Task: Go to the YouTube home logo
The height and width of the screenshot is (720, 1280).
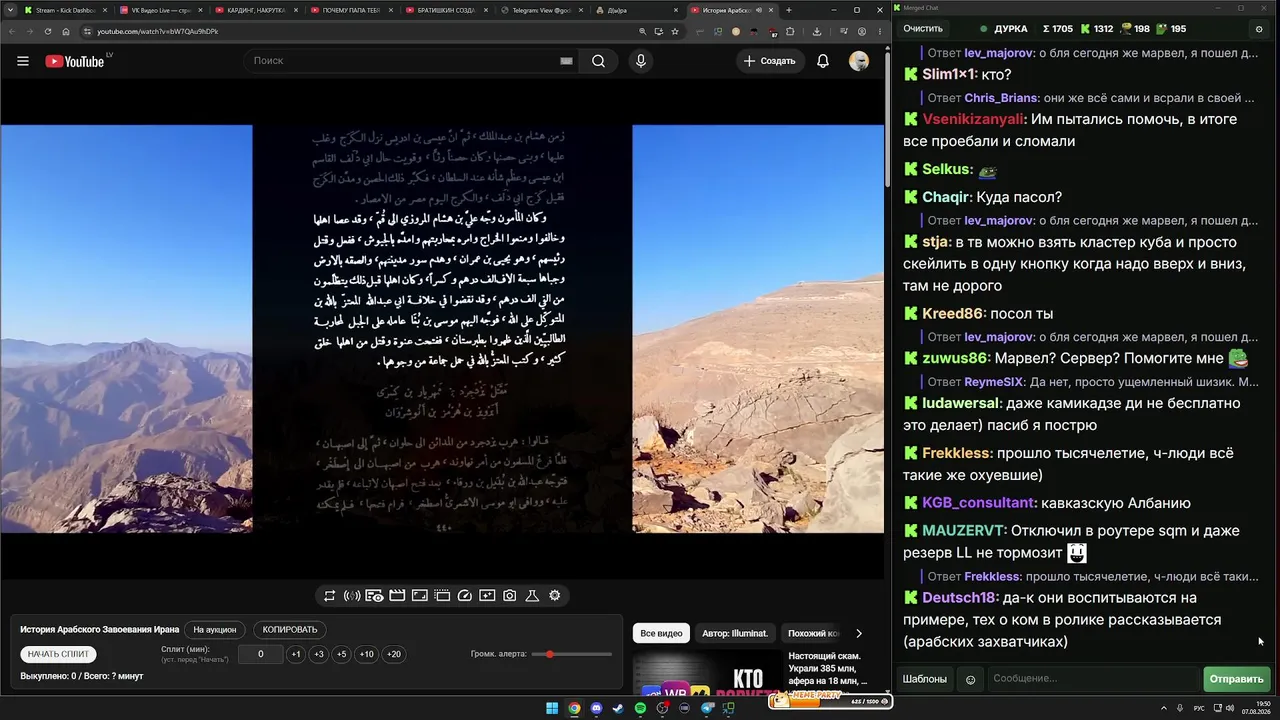Action: tap(74, 61)
